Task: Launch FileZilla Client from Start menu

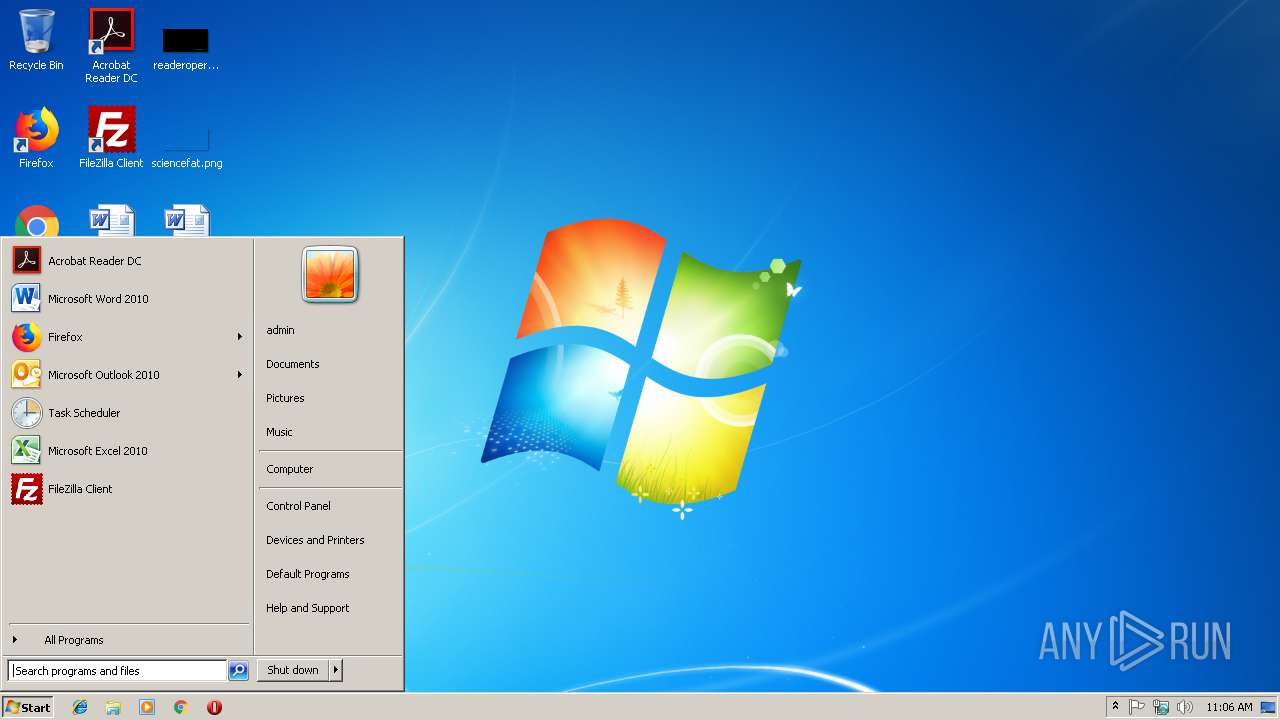Action: pyautogui.click(x=127, y=489)
